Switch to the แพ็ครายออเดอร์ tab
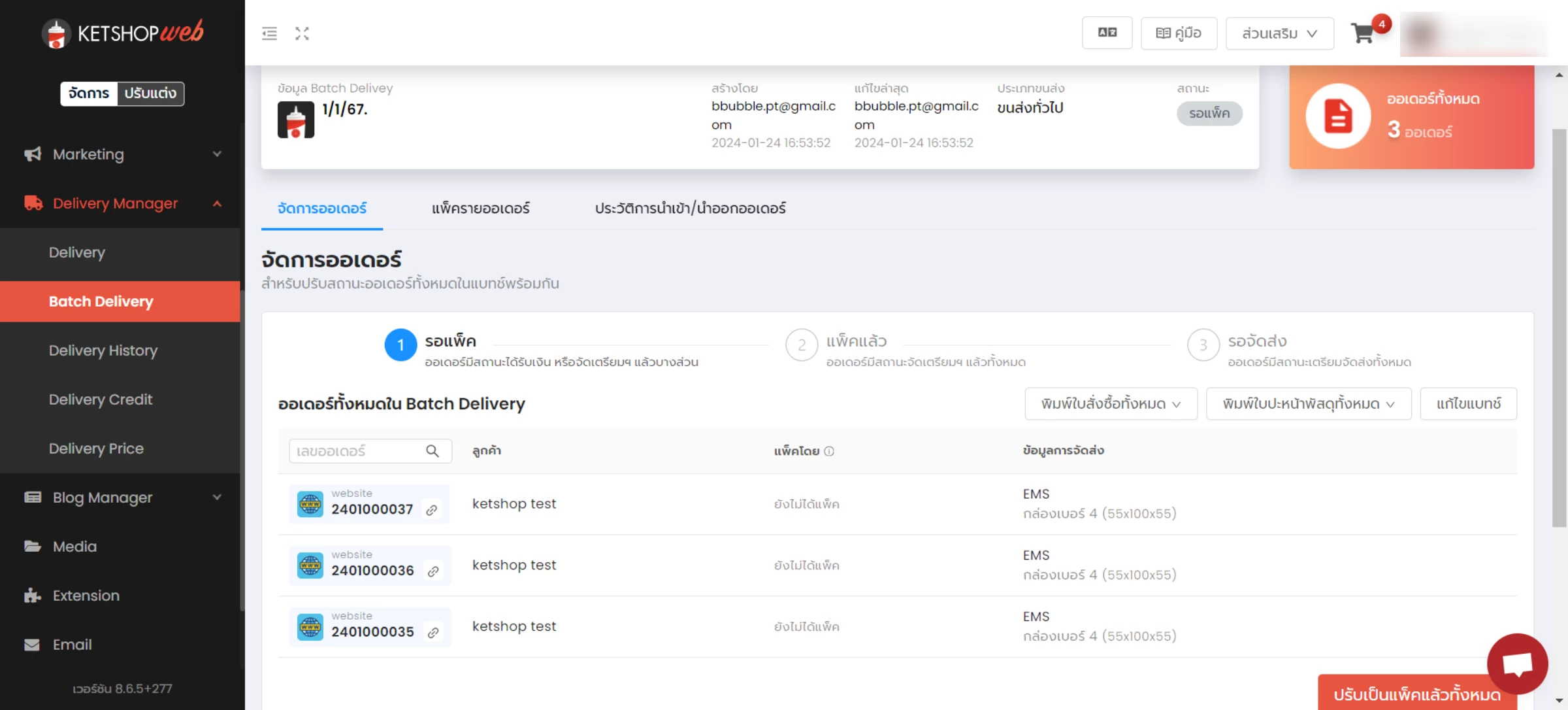Screen dimensions: 1568x710 (480, 208)
